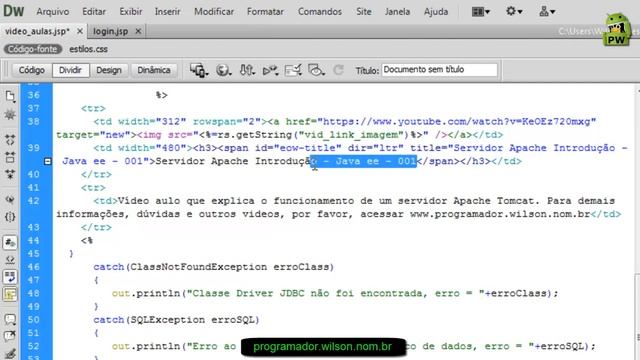Open the Modificar menu
Screen dimensions: 640x360
[x=214, y=11]
